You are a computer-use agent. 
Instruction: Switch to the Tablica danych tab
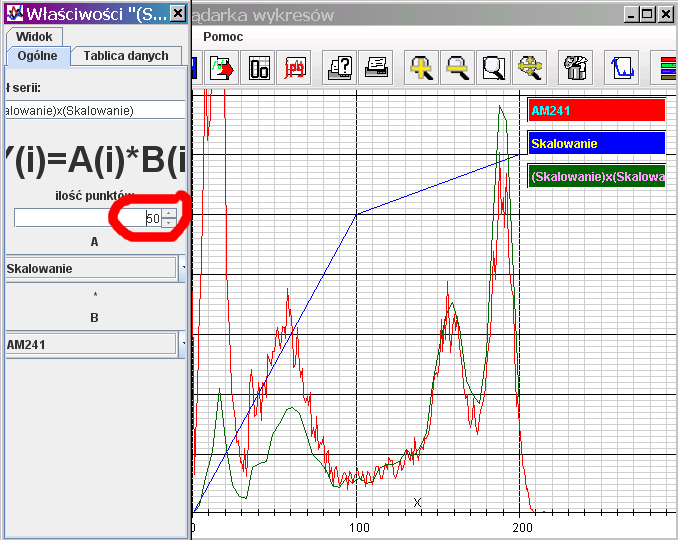[125, 56]
